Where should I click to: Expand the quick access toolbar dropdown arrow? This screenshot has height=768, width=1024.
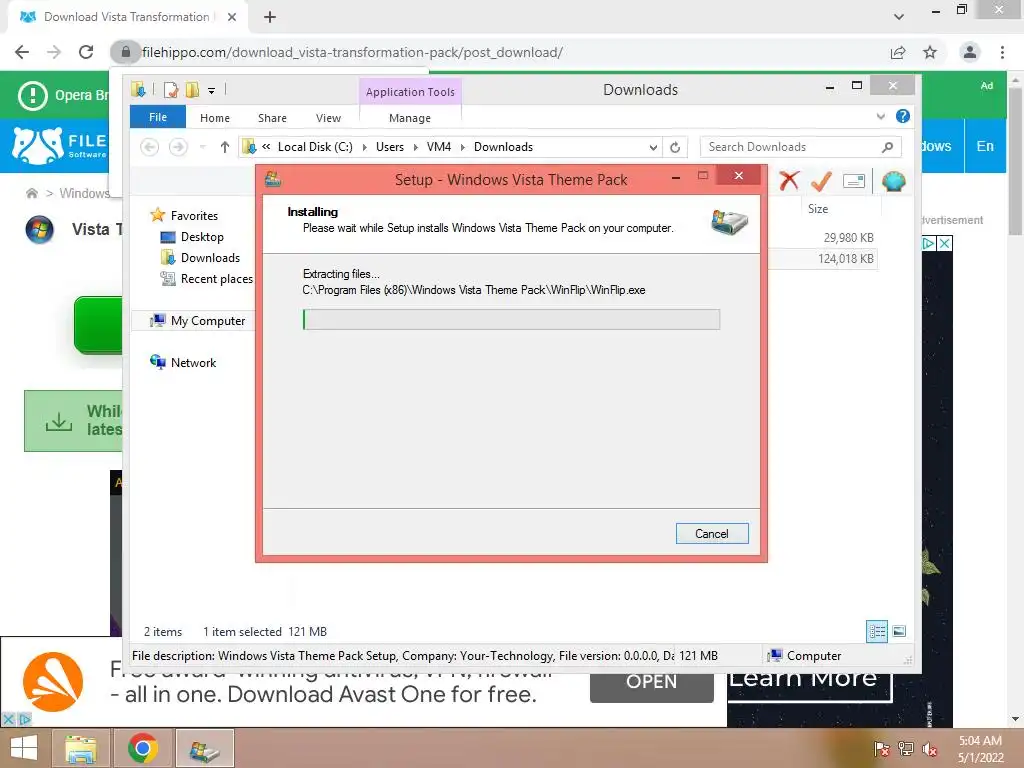click(212, 91)
